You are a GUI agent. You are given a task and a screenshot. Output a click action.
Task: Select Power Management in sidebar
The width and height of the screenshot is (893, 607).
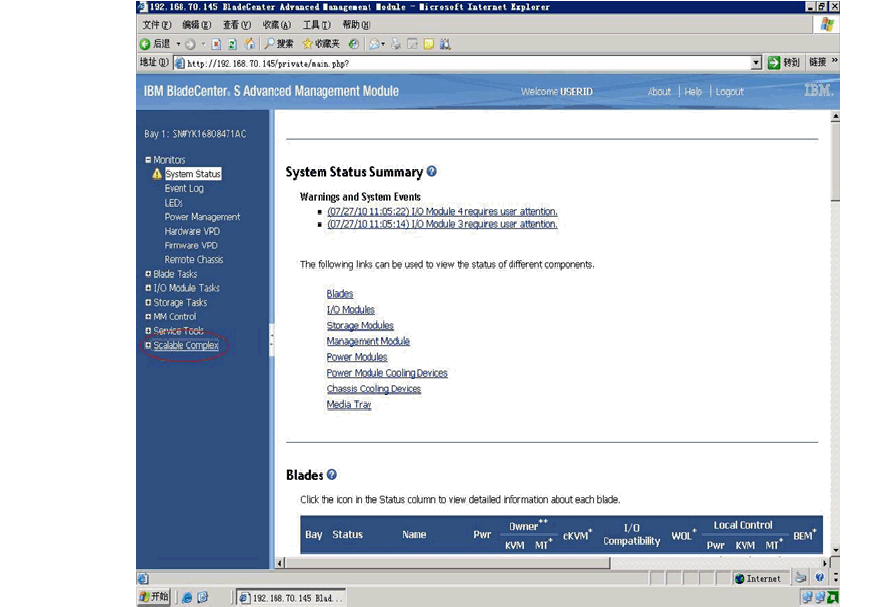click(x=202, y=217)
